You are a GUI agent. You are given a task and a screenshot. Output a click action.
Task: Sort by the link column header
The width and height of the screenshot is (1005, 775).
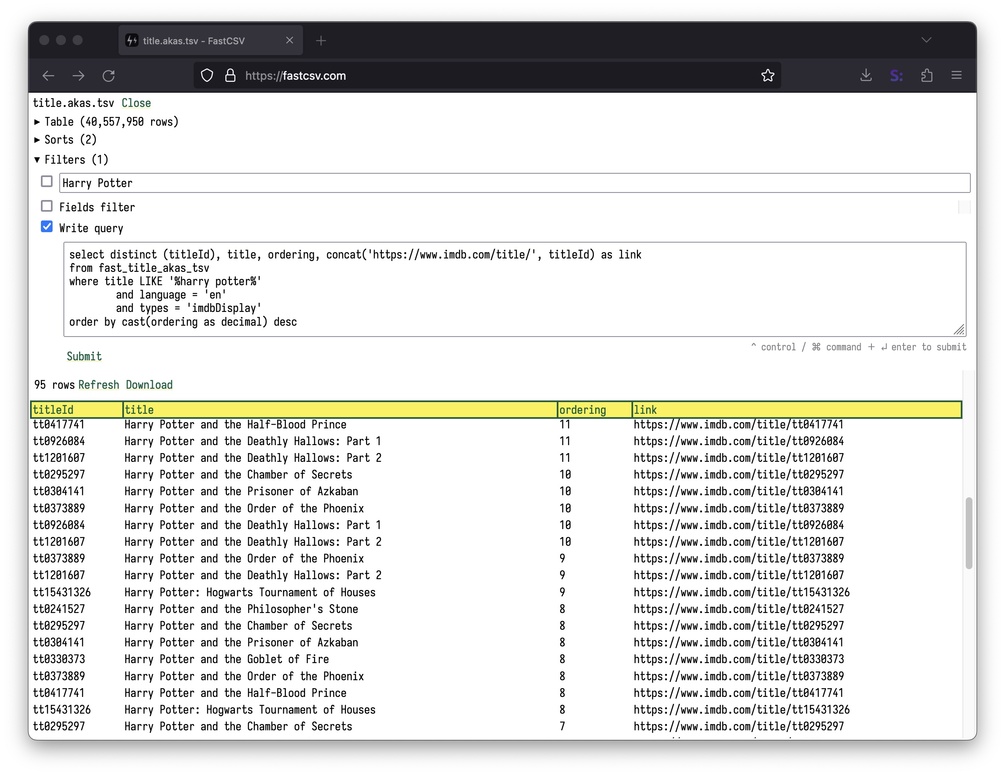pyautogui.click(x=796, y=410)
